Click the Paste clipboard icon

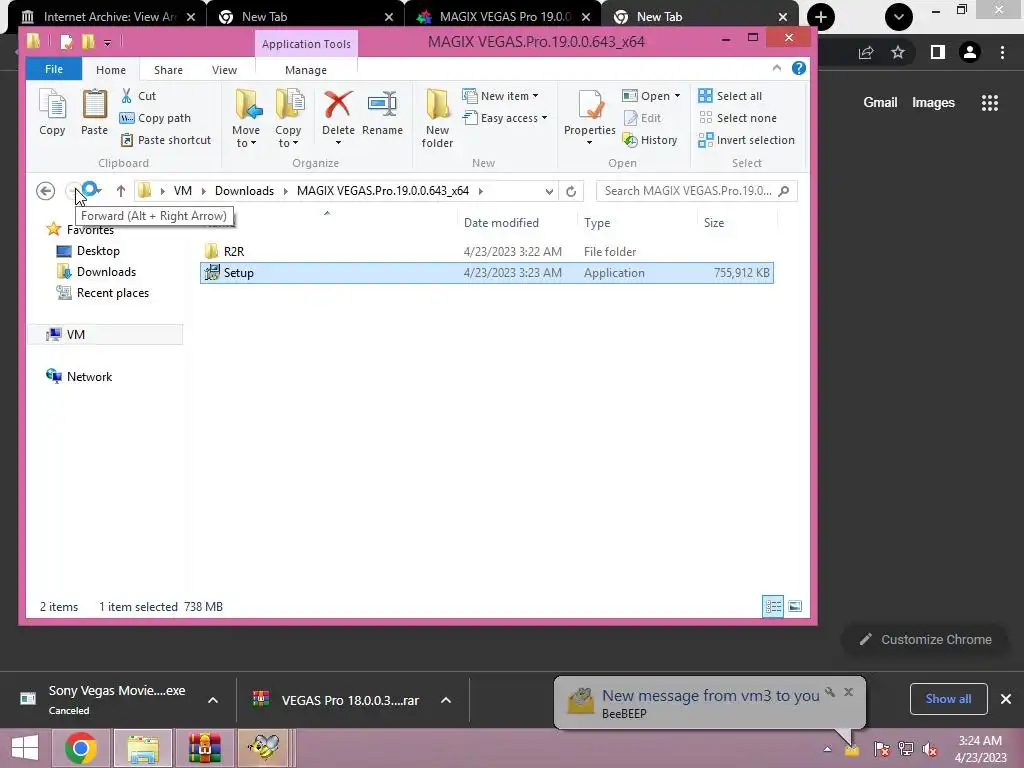tap(94, 112)
